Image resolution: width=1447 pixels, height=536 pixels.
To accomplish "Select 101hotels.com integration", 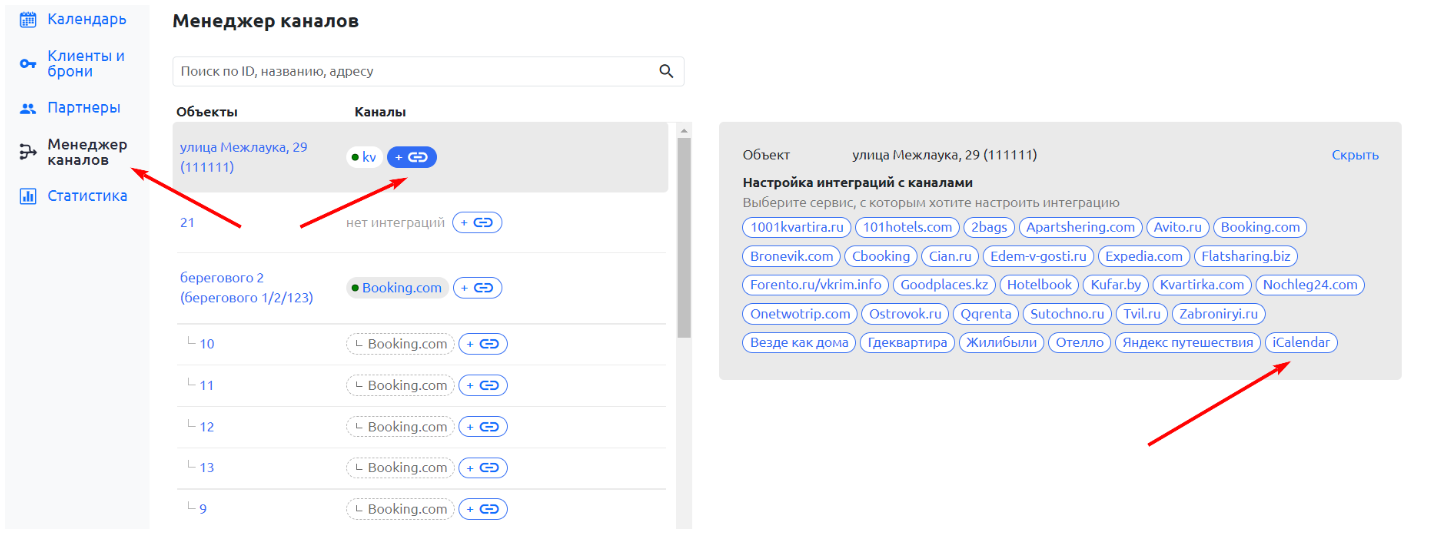I will (908, 227).
